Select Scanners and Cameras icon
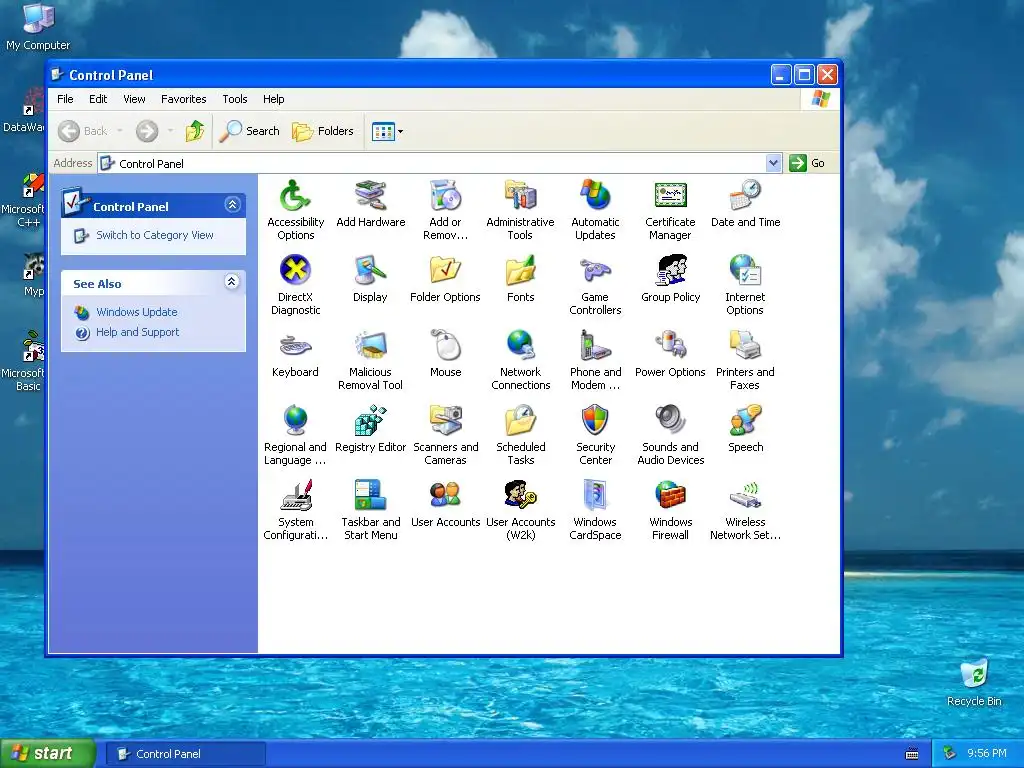Image resolution: width=1024 pixels, height=768 pixels. [445, 421]
